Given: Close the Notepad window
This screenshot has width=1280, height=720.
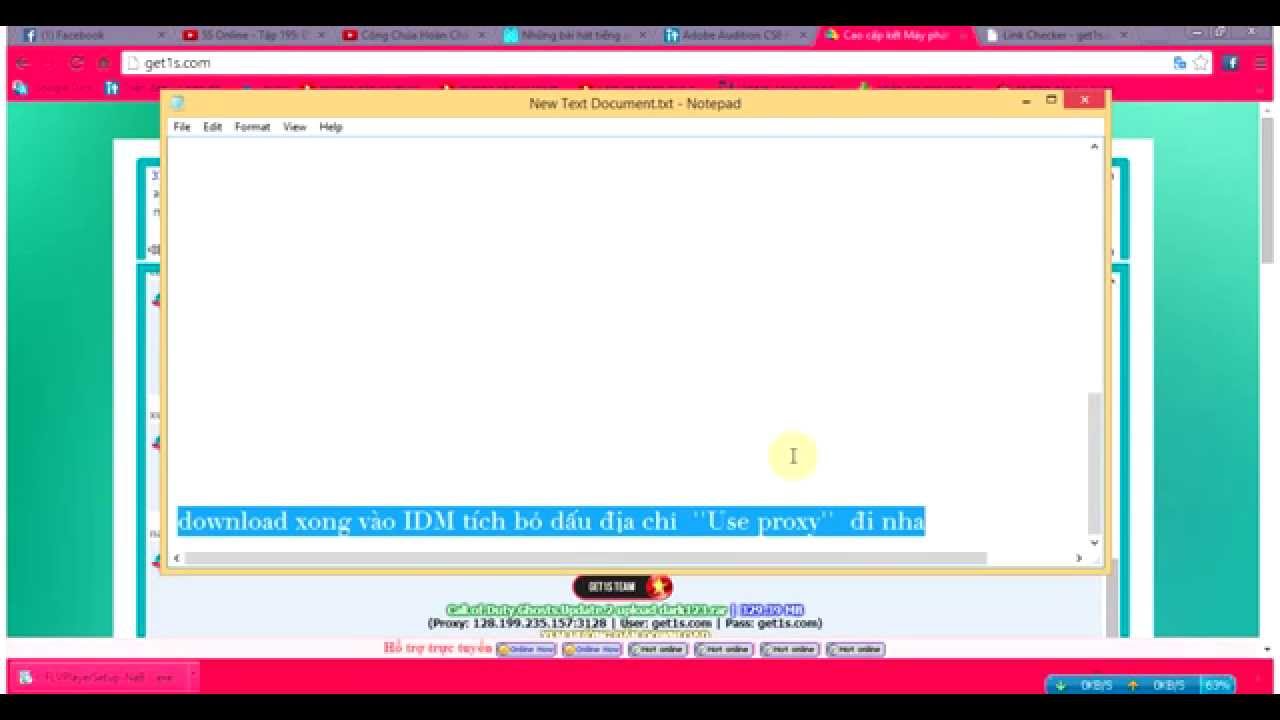Looking at the screenshot, I should 1085,100.
